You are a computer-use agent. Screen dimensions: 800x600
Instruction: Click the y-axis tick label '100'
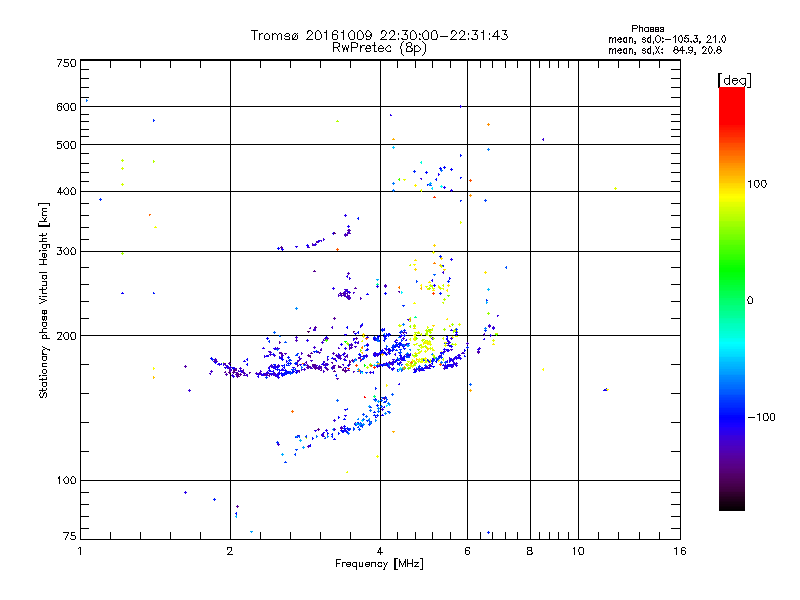pyautogui.click(x=66, y=480)
